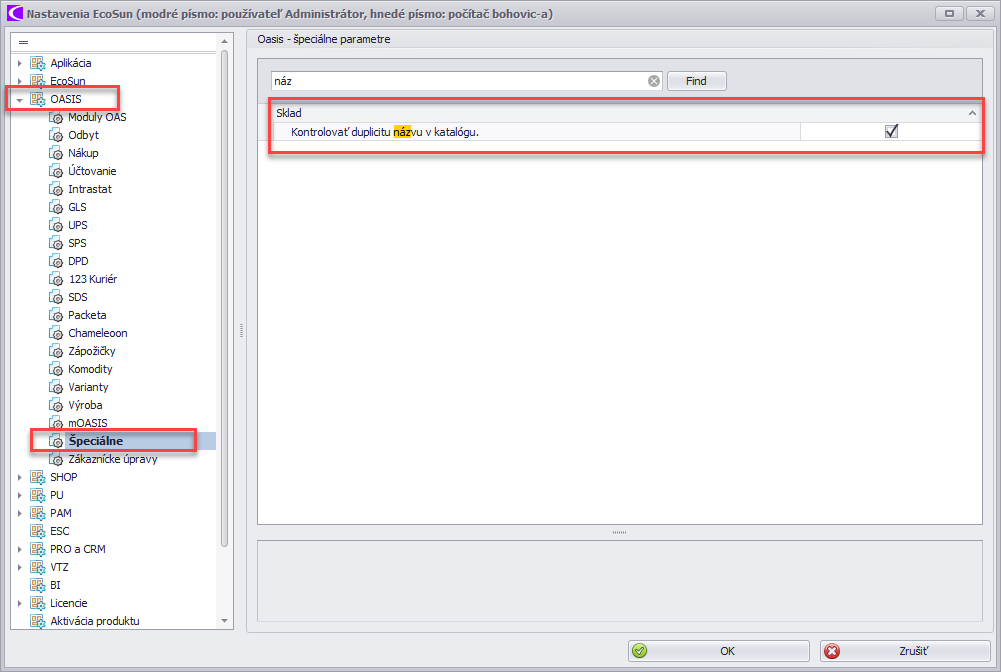Toggle Kontrolovať duplicitu názvu v katalógu checkbox
This screenshot has width=1001, height=672.
coord(892,132)
